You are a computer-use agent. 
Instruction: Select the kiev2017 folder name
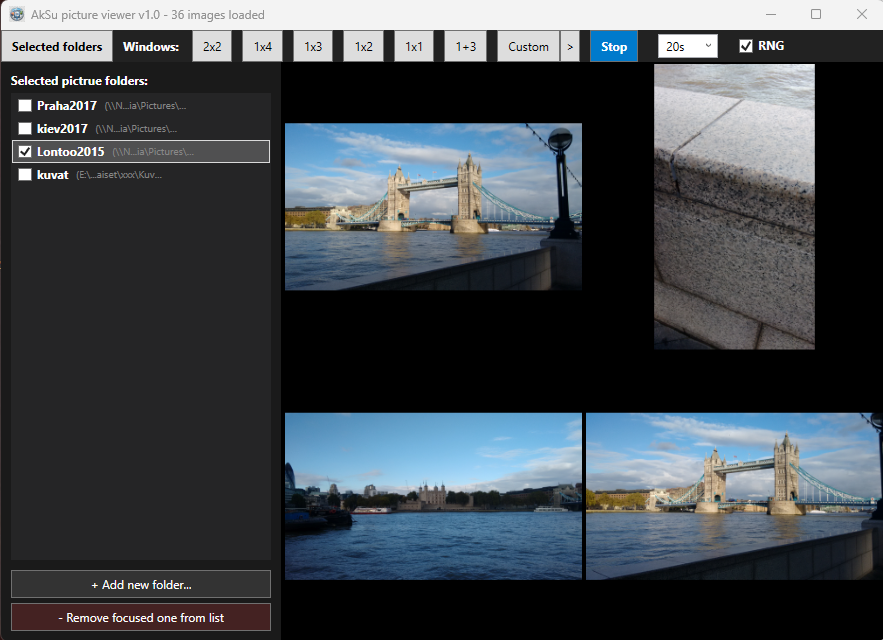click(x=63, y=128)
